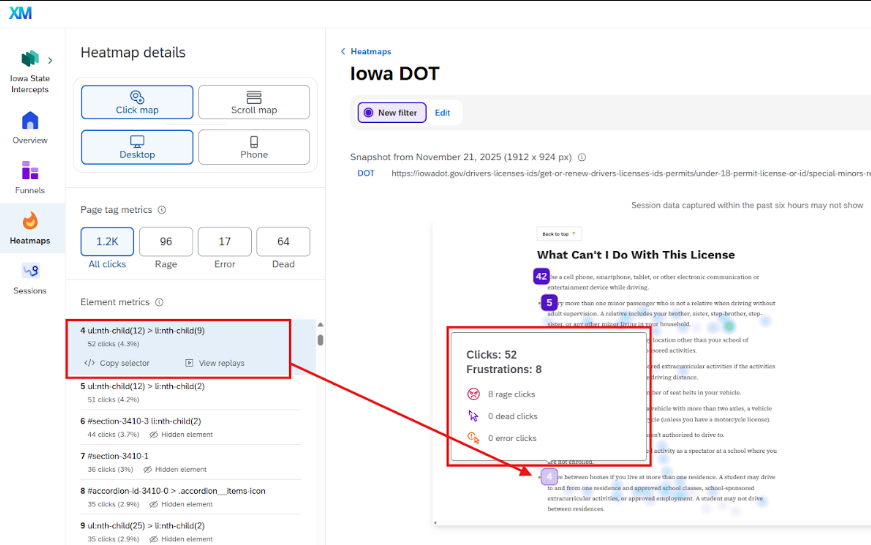Switch device view to Phone

[x=254, y=147]
